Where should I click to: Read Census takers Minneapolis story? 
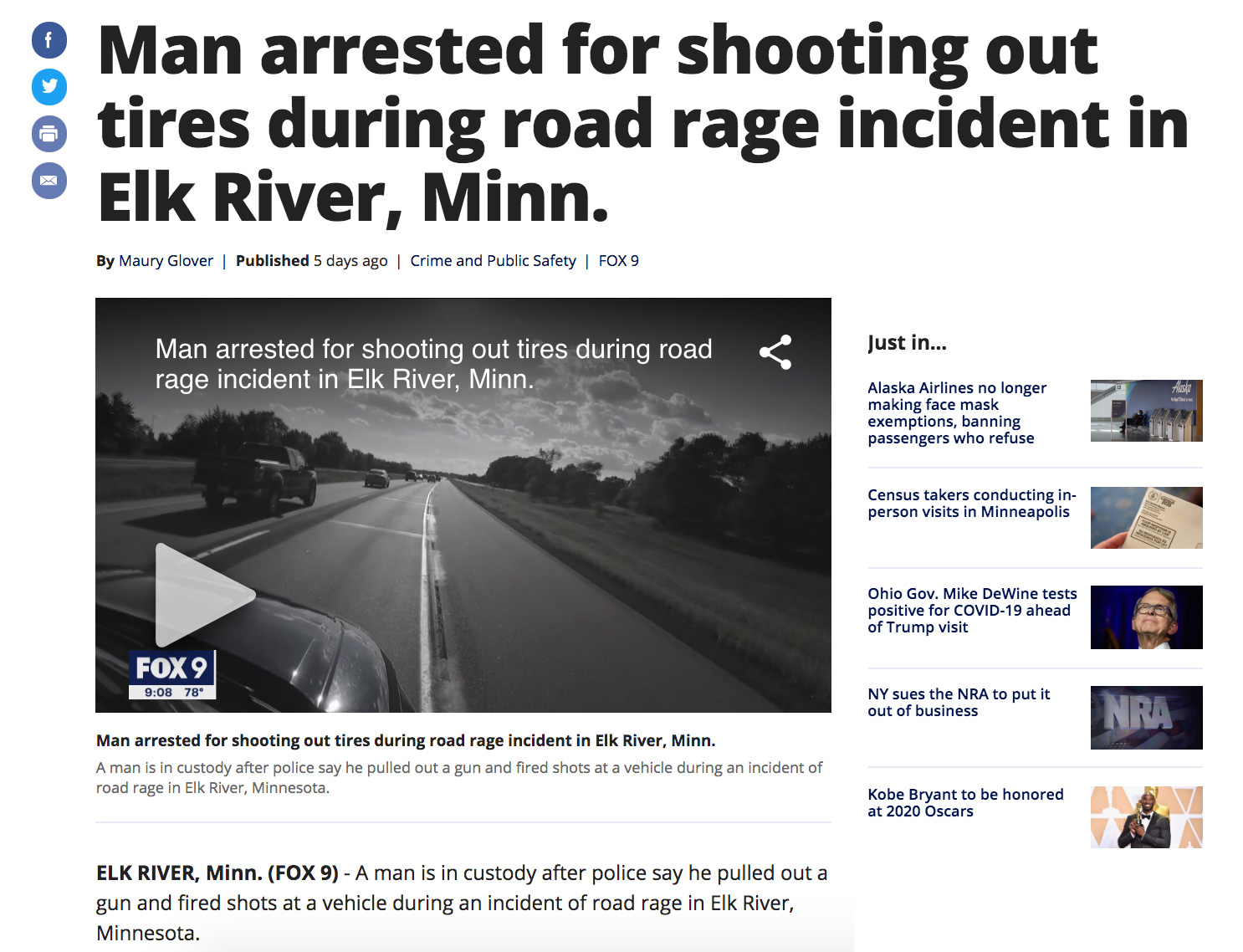972,504
